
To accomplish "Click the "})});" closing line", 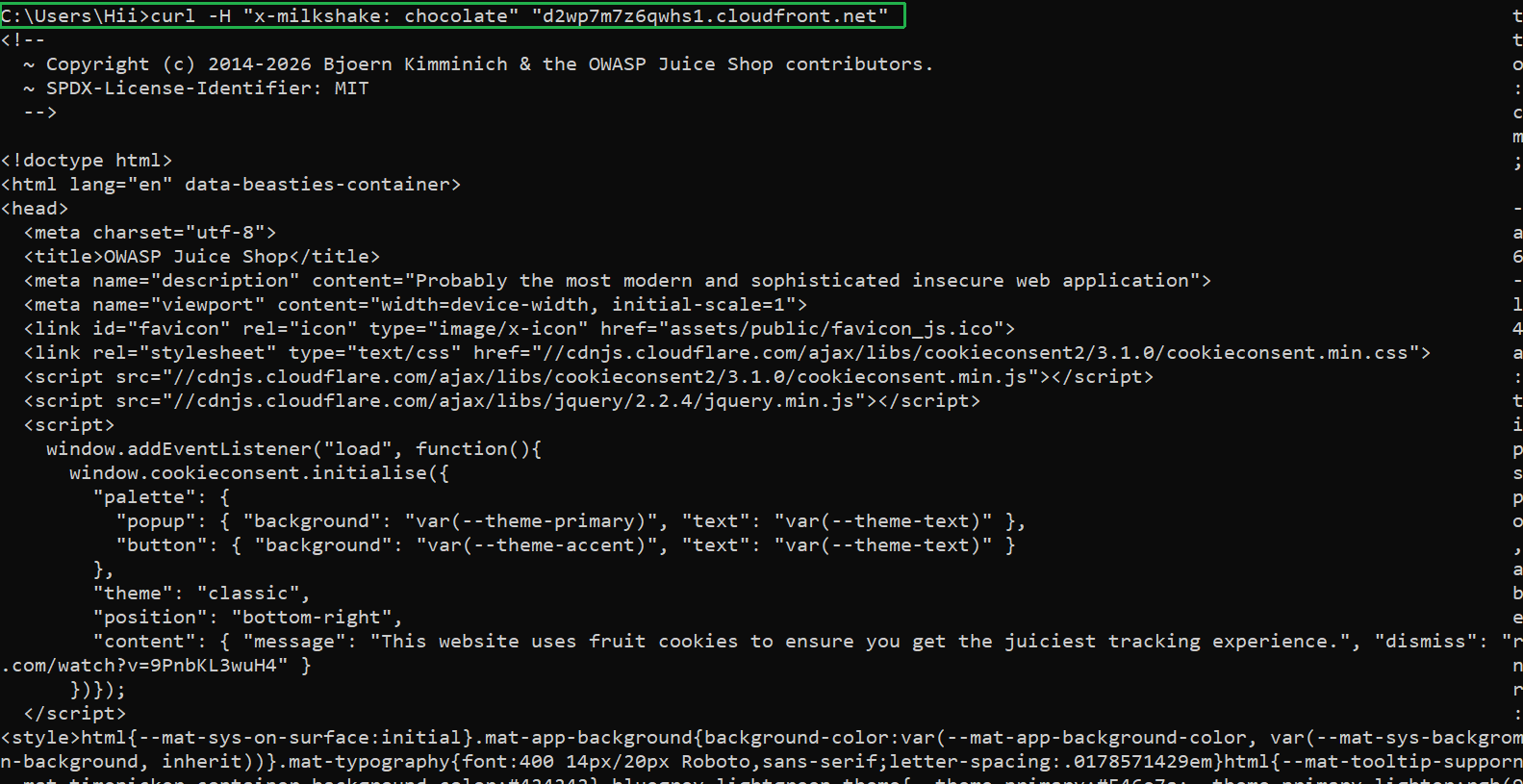I will tap(98, 690).
